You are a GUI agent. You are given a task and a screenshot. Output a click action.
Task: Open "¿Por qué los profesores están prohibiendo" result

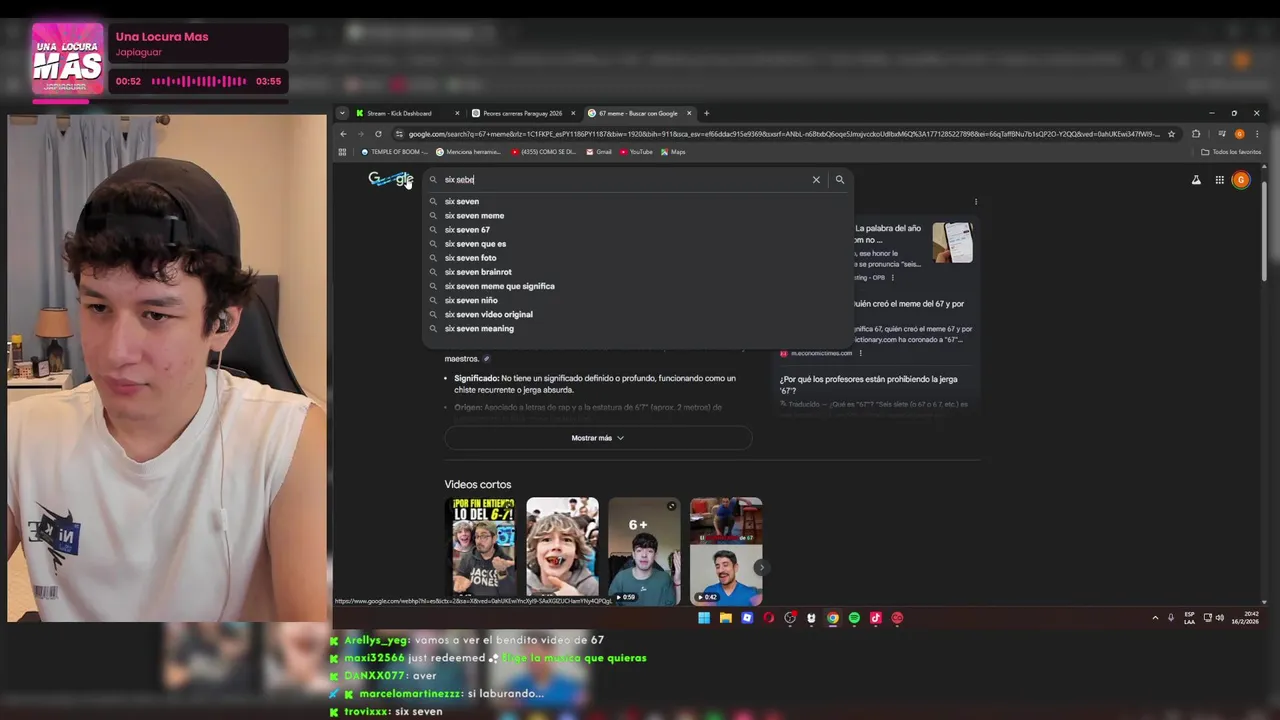869,384
